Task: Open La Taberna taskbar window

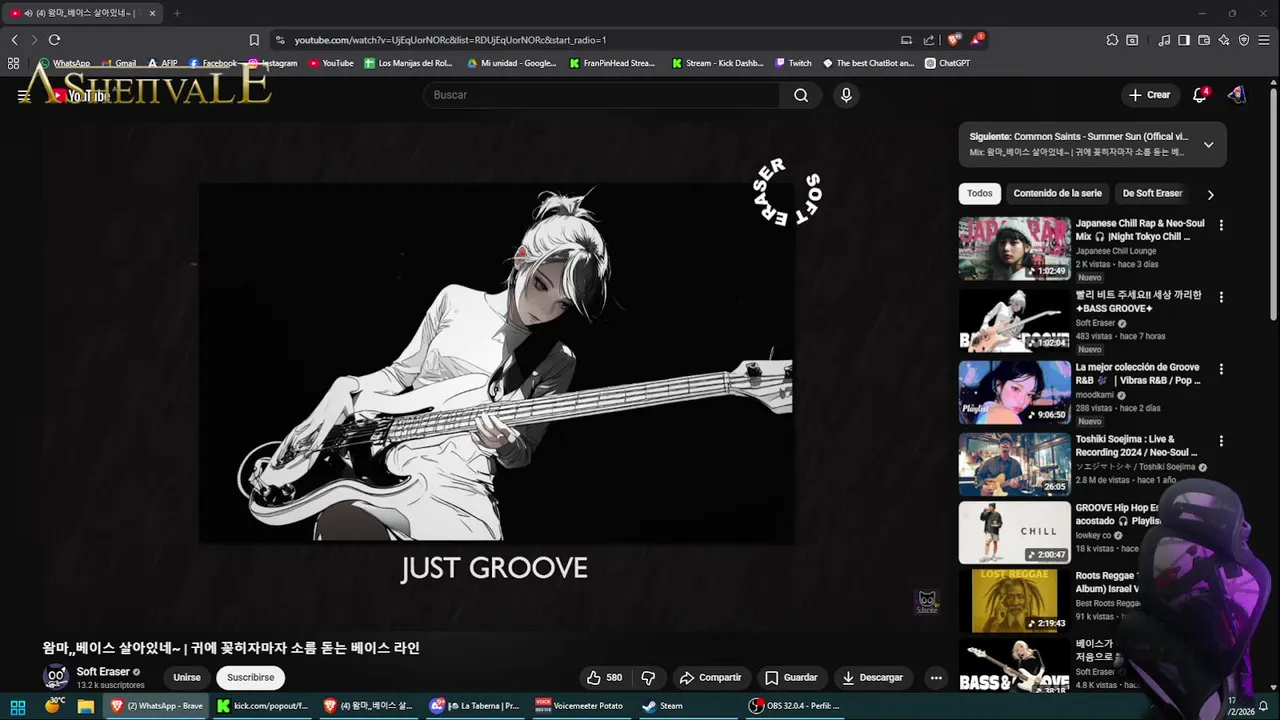Action: [474, 706]
